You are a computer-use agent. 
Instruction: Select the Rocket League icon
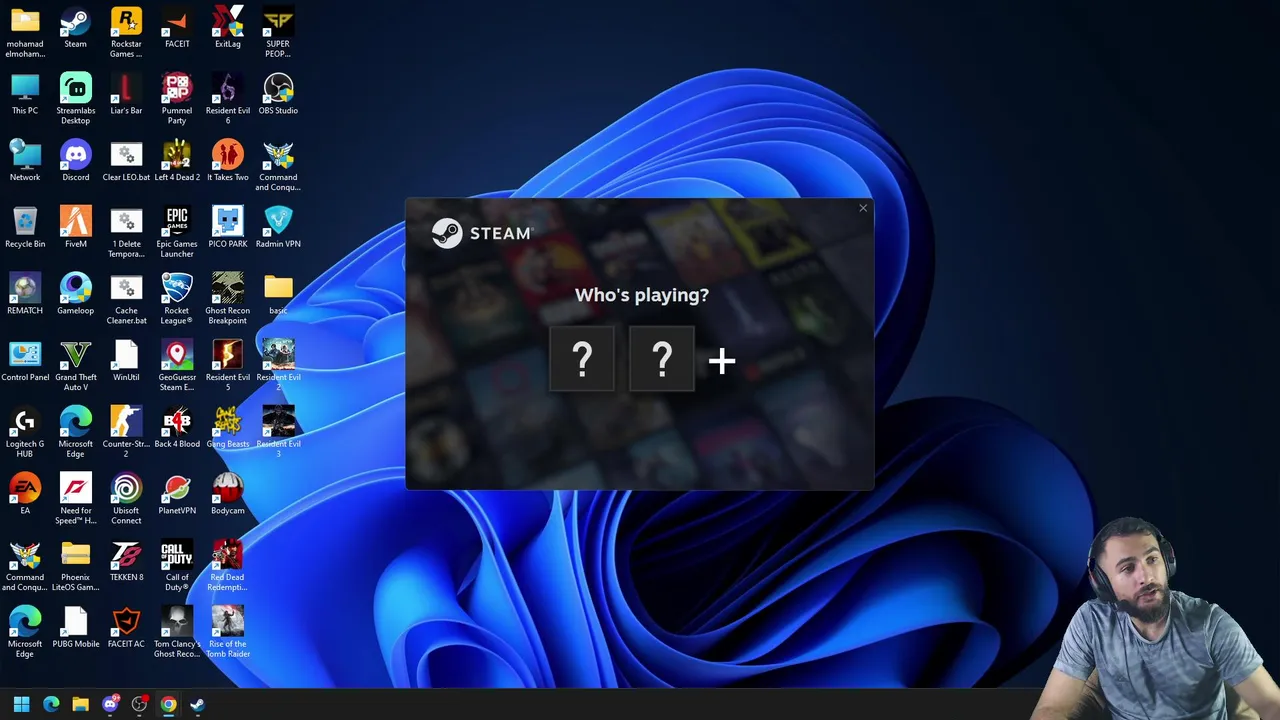pyautogui.click(x=177, y=299)
